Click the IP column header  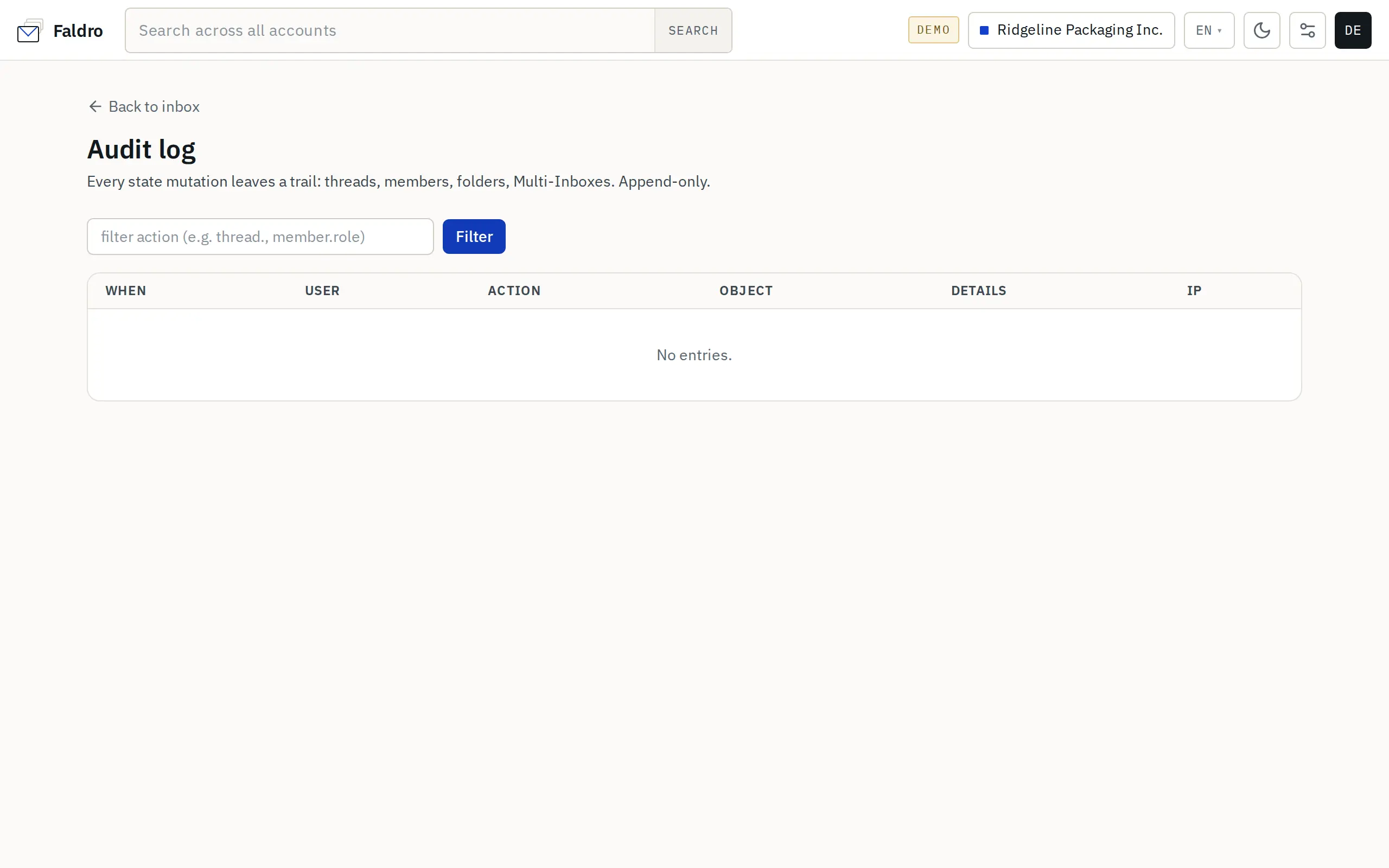pyautogui.click(x=1194, y=290)
